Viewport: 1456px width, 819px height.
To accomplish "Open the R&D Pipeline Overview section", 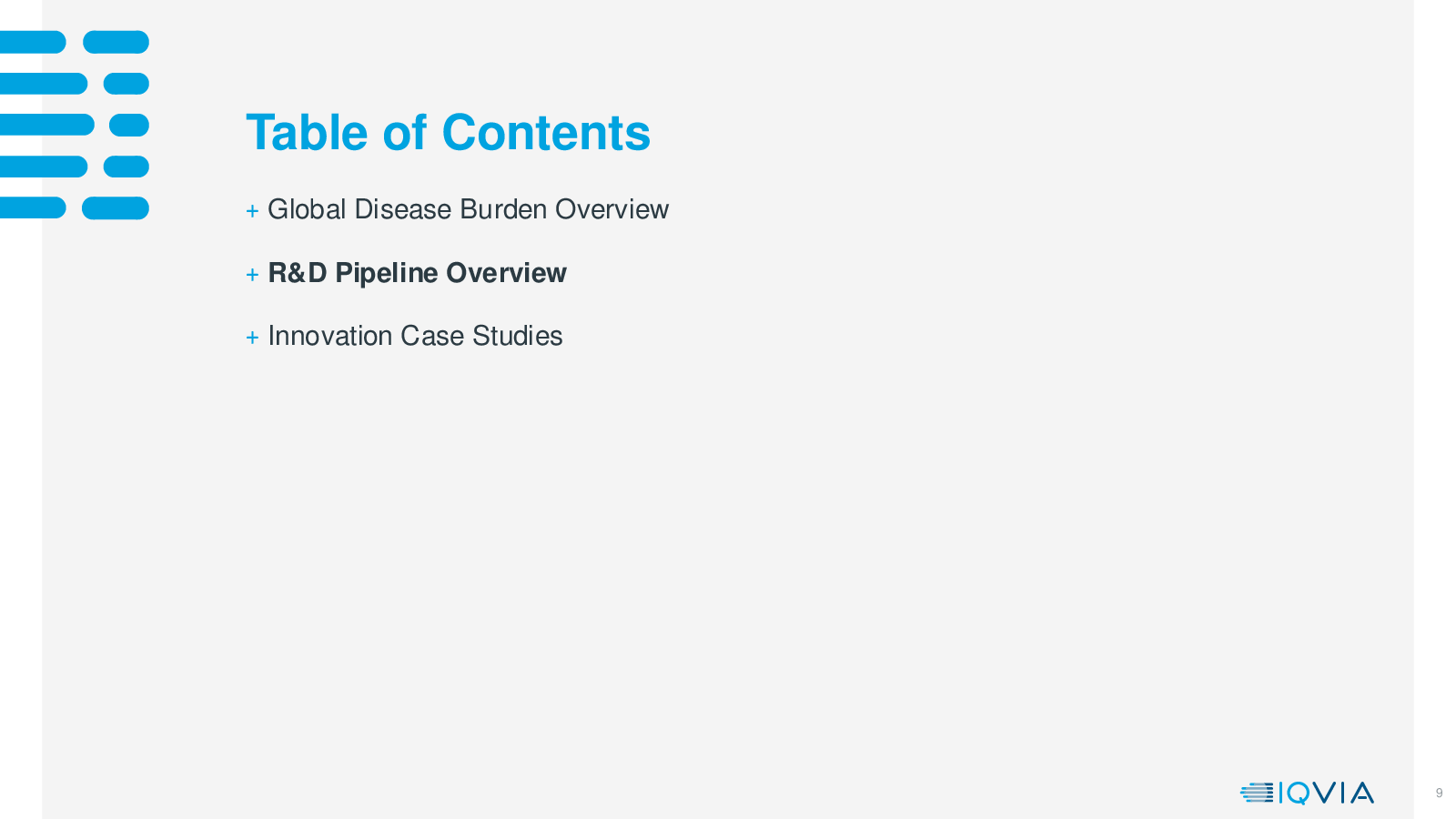I will 417,273.
